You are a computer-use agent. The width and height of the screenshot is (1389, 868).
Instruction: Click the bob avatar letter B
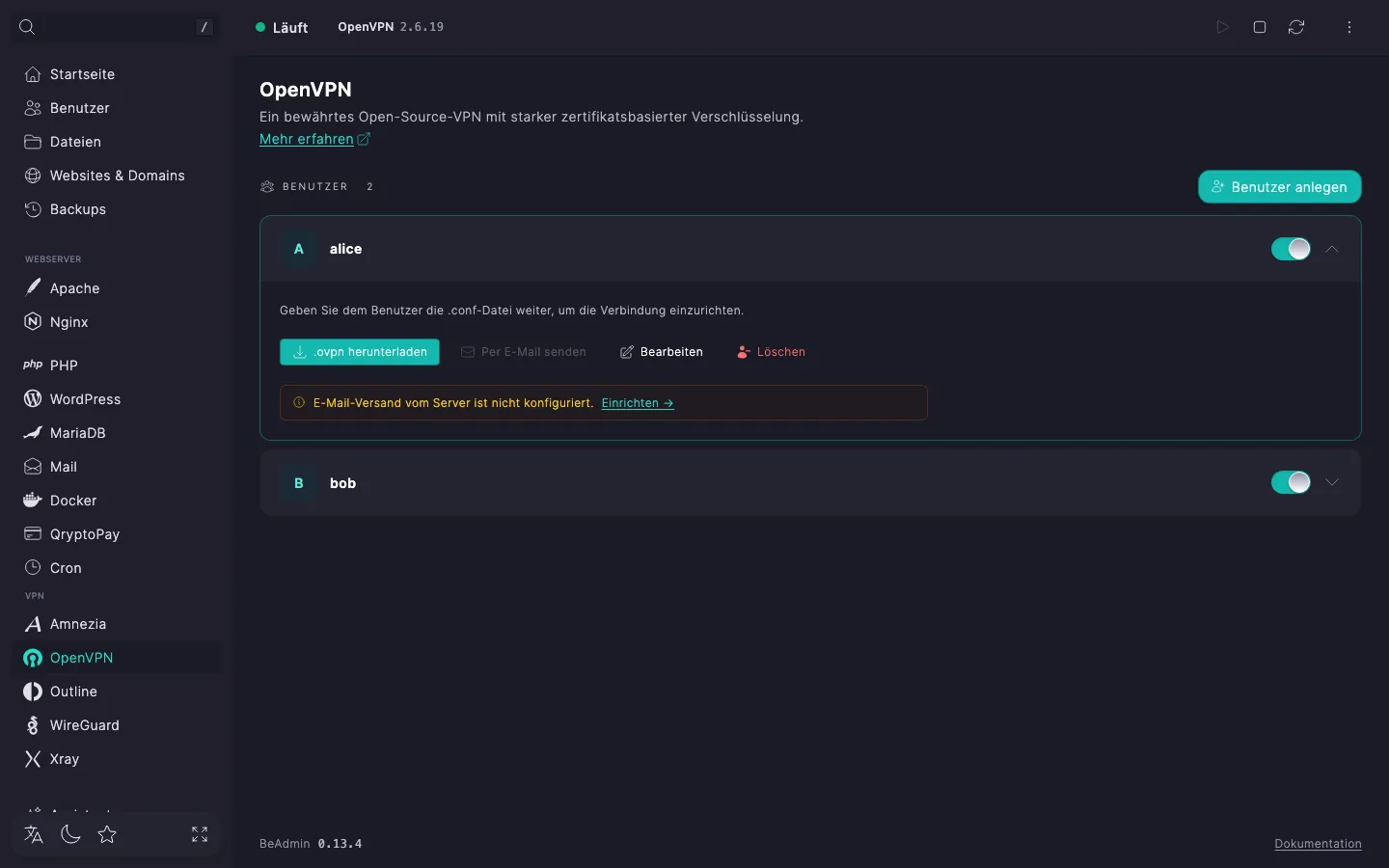coord(299,483)
